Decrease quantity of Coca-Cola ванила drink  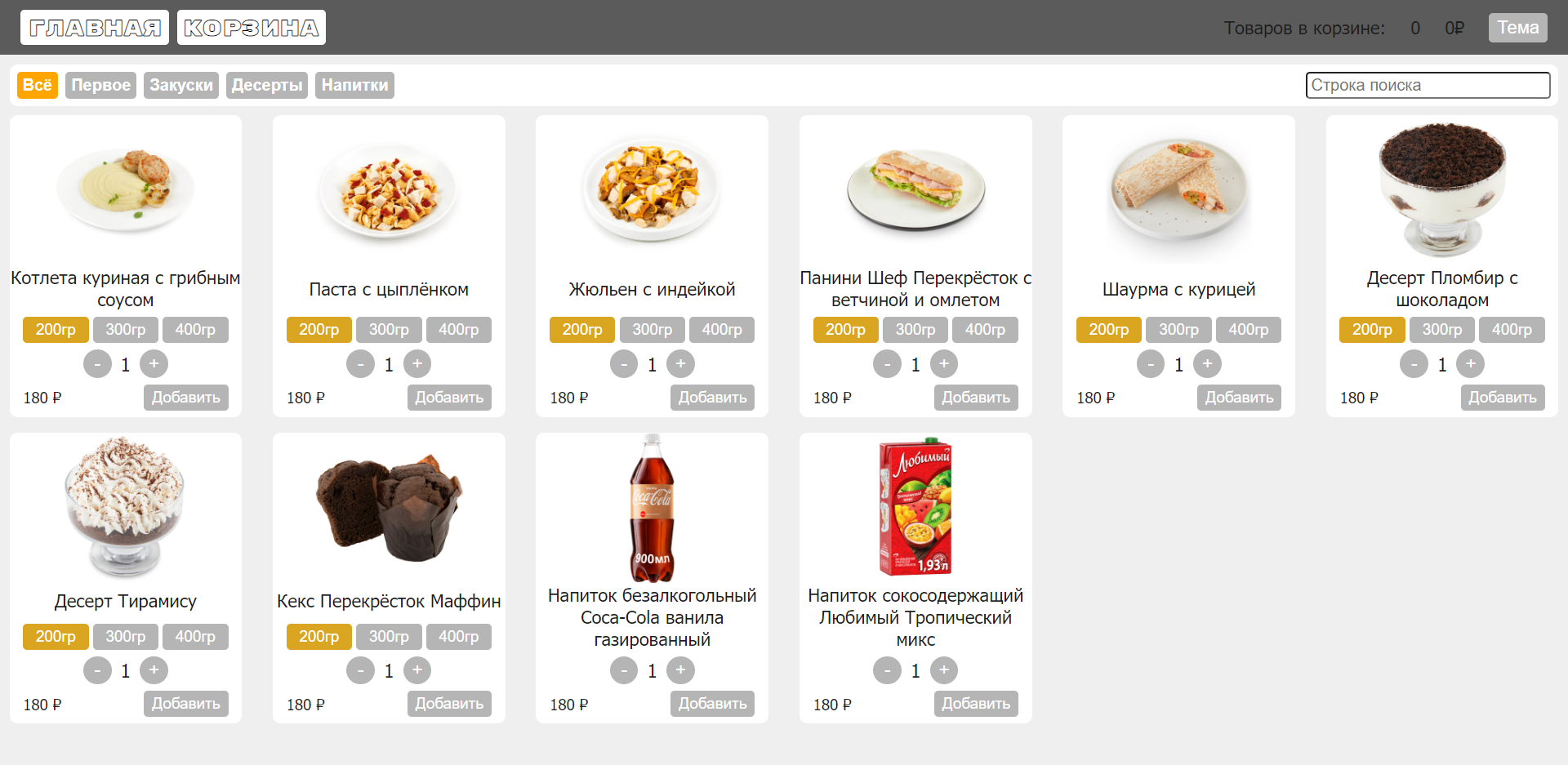click(623, 669)
